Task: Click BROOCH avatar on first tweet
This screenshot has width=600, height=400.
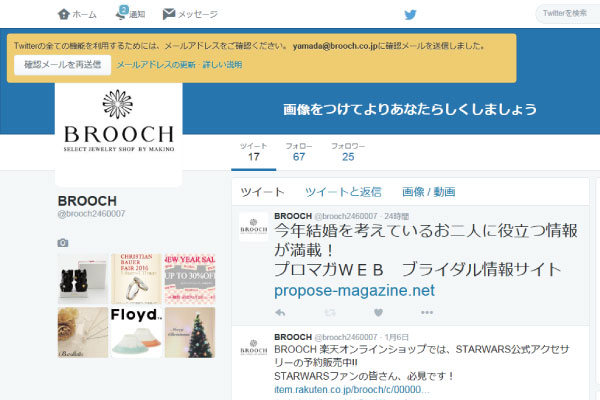Action: click(x=253, y=227)
